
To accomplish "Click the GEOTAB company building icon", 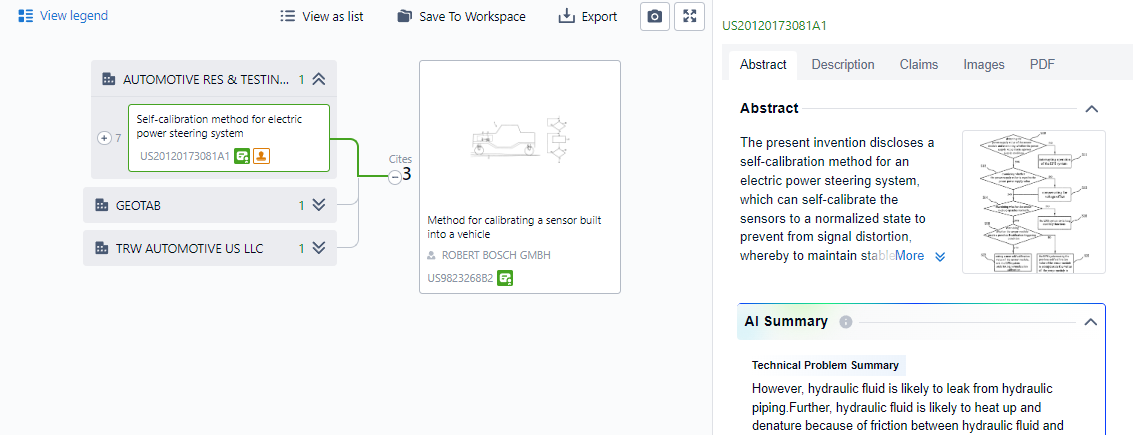I will click(x=101, y=205).
